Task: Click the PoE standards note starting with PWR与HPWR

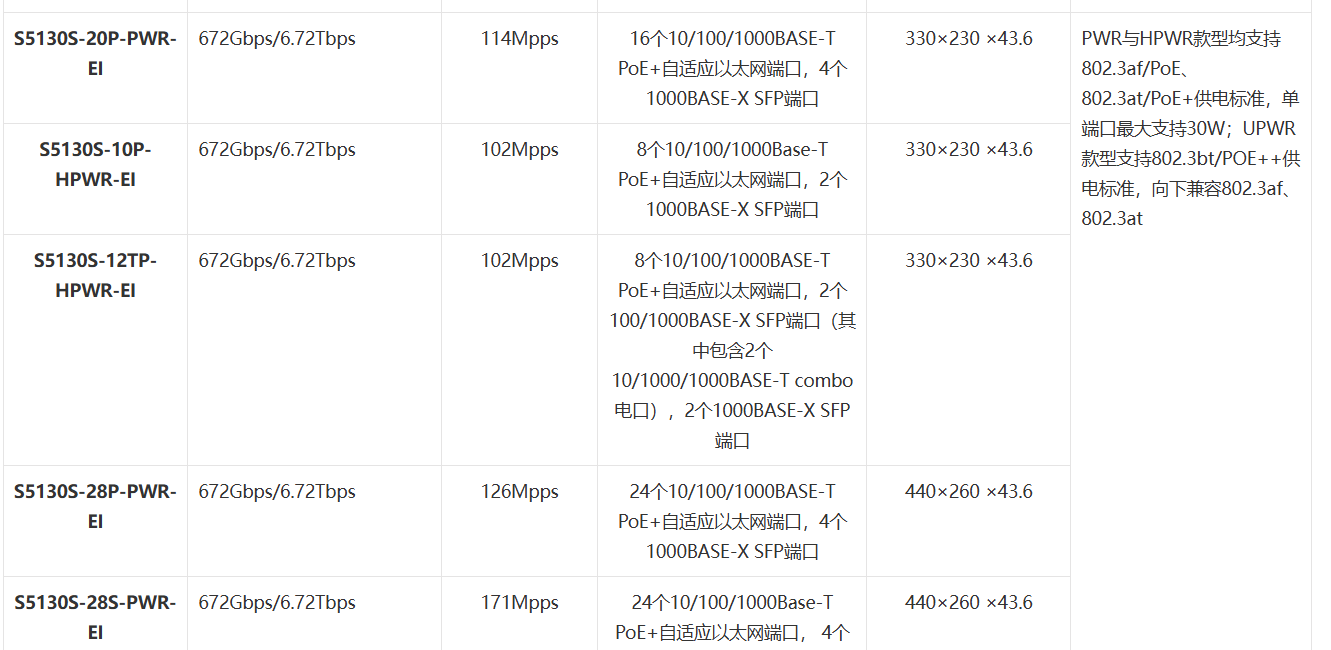Action: (1190, 128)
